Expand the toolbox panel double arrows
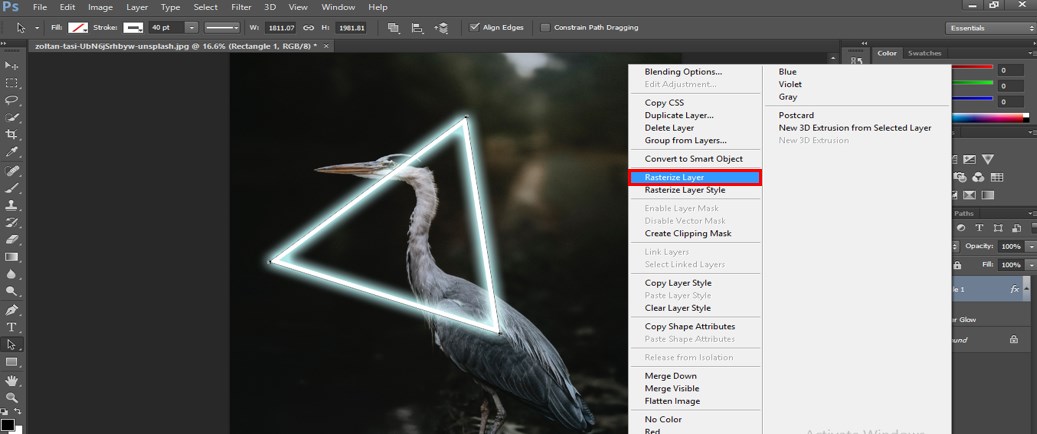 click(4, 44)
